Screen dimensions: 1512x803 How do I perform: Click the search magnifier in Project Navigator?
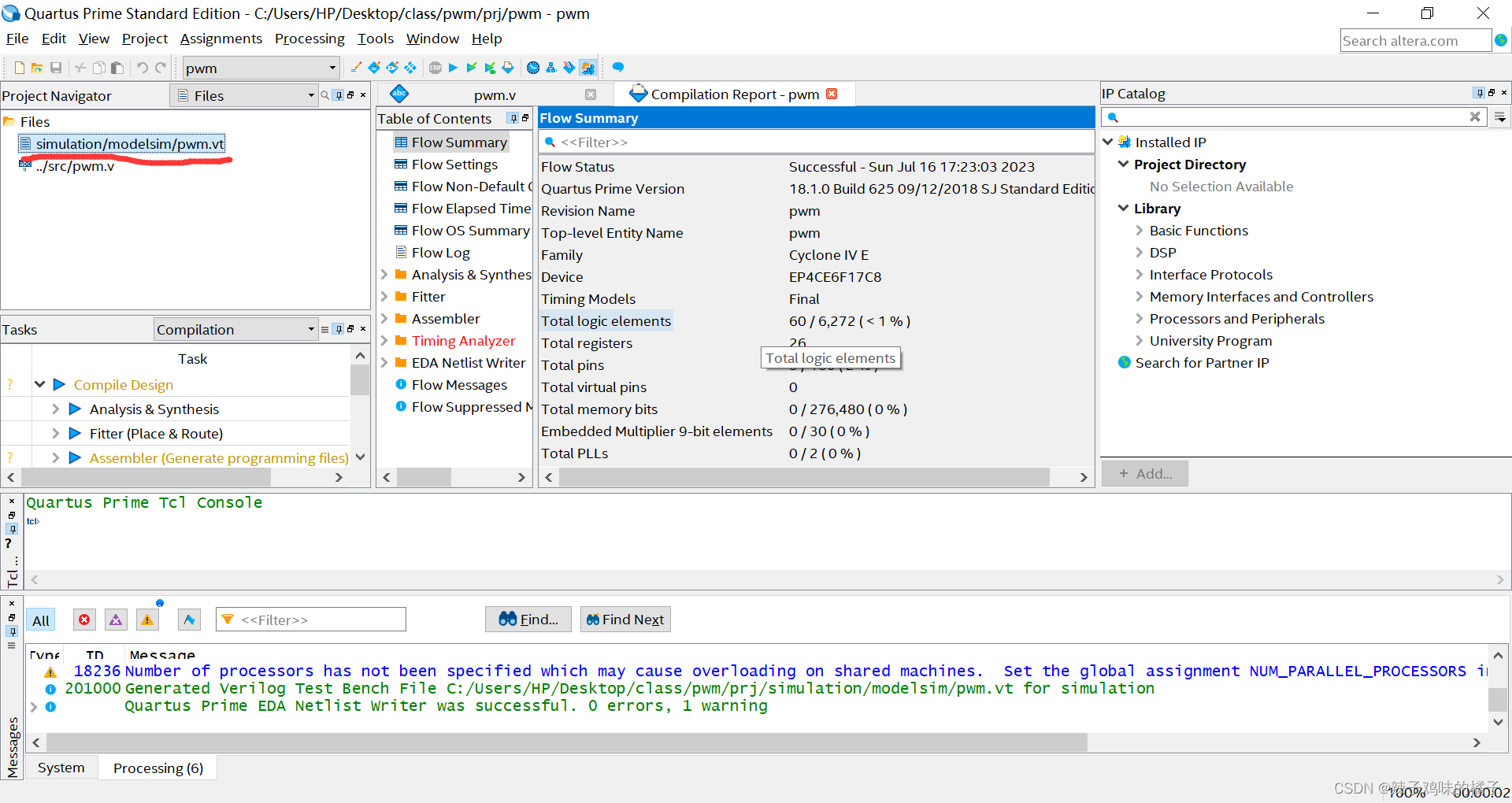coord(324,95)
